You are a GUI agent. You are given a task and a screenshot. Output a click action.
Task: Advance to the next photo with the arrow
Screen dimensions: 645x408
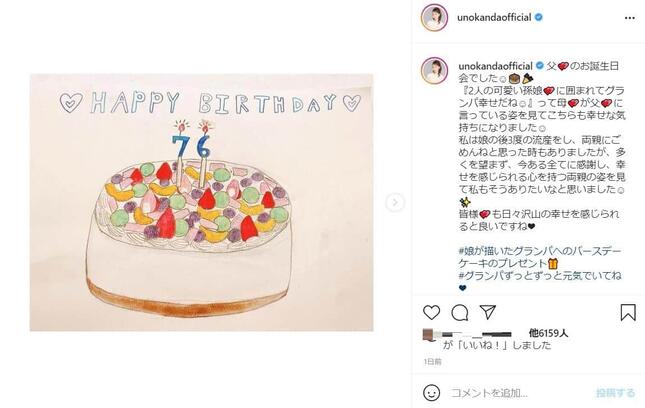(395, 202)
